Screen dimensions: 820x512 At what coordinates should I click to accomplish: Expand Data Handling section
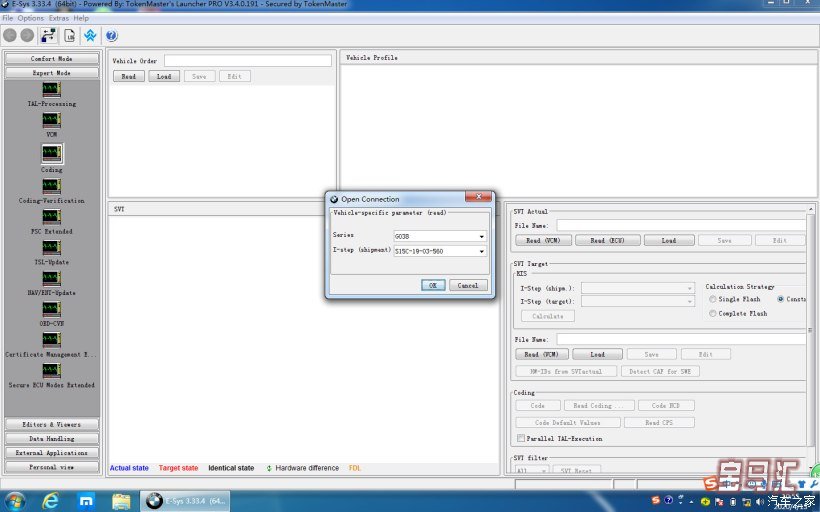tap(52, 438)
